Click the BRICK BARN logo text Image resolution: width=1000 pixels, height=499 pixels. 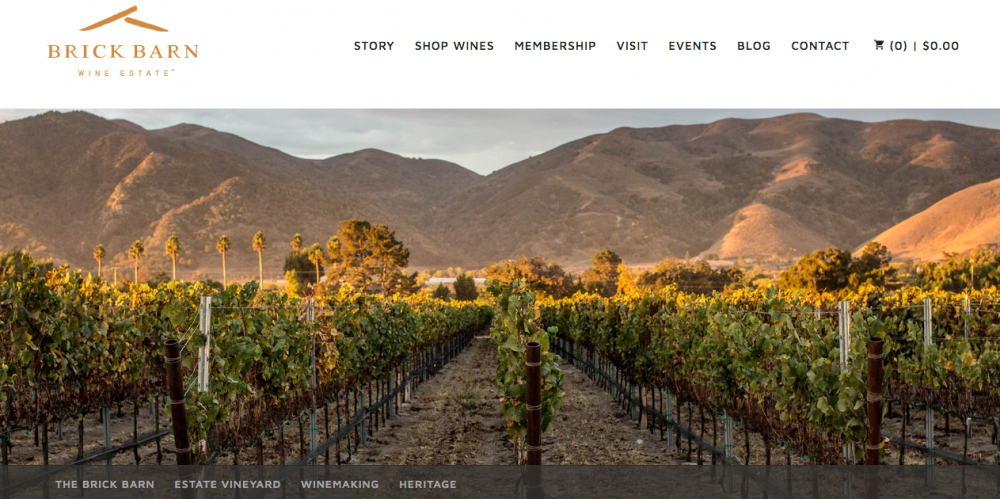123,51
